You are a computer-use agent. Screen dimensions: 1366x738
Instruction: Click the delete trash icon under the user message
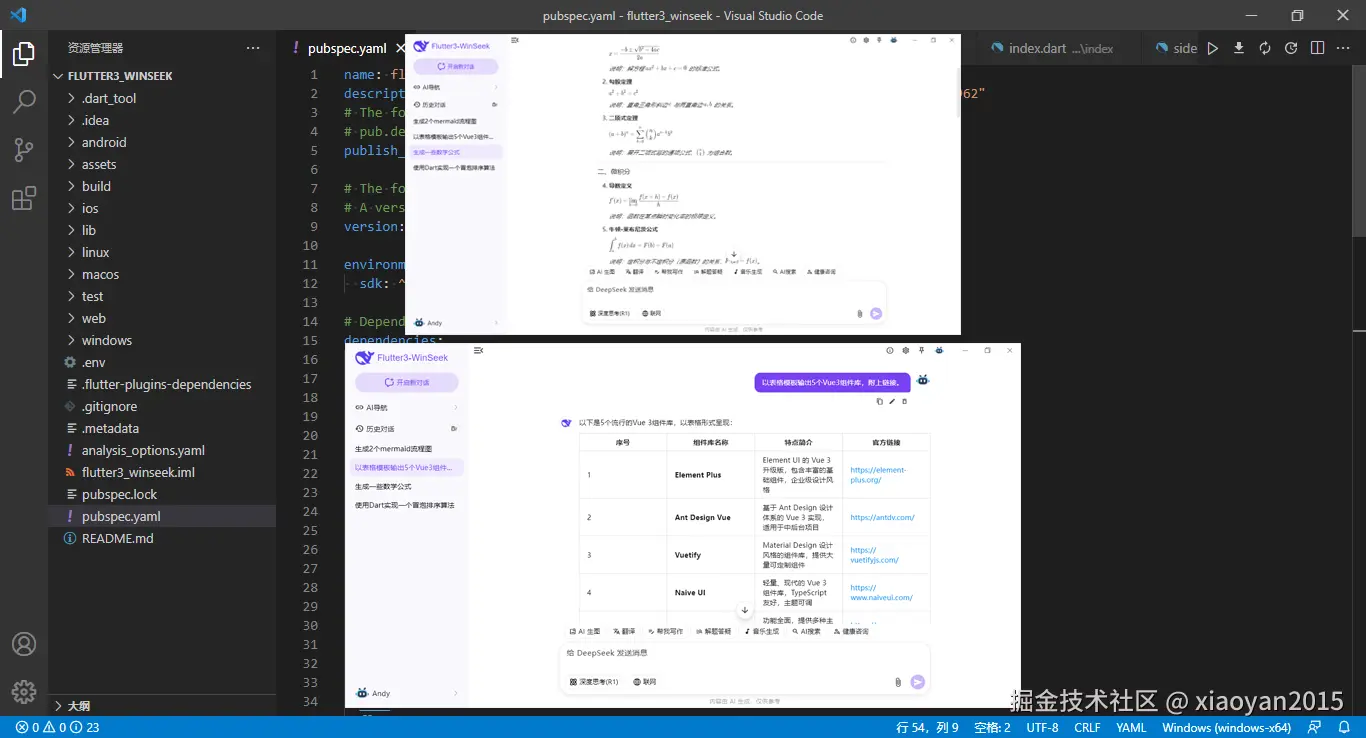point(905,401)
